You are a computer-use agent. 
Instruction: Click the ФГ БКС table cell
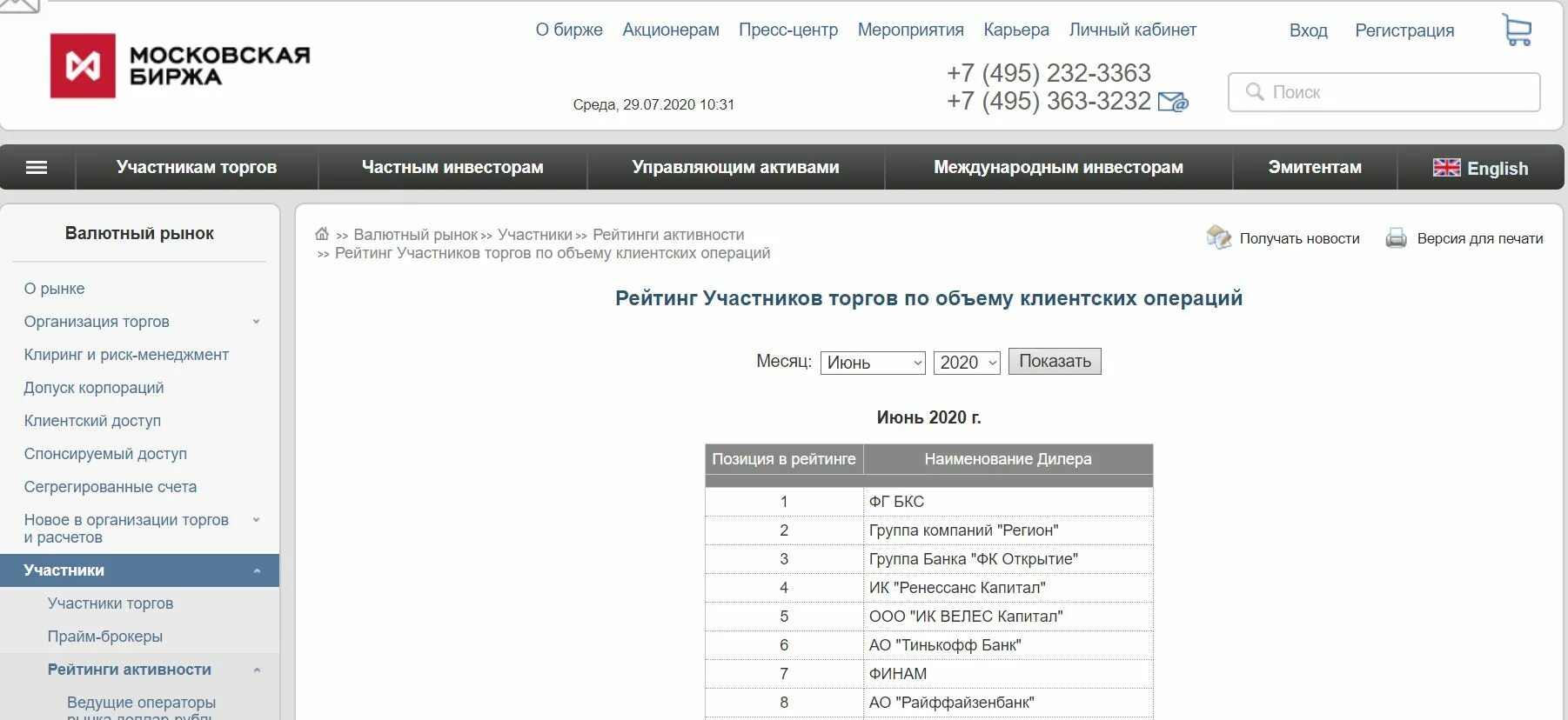point(1008,502)
